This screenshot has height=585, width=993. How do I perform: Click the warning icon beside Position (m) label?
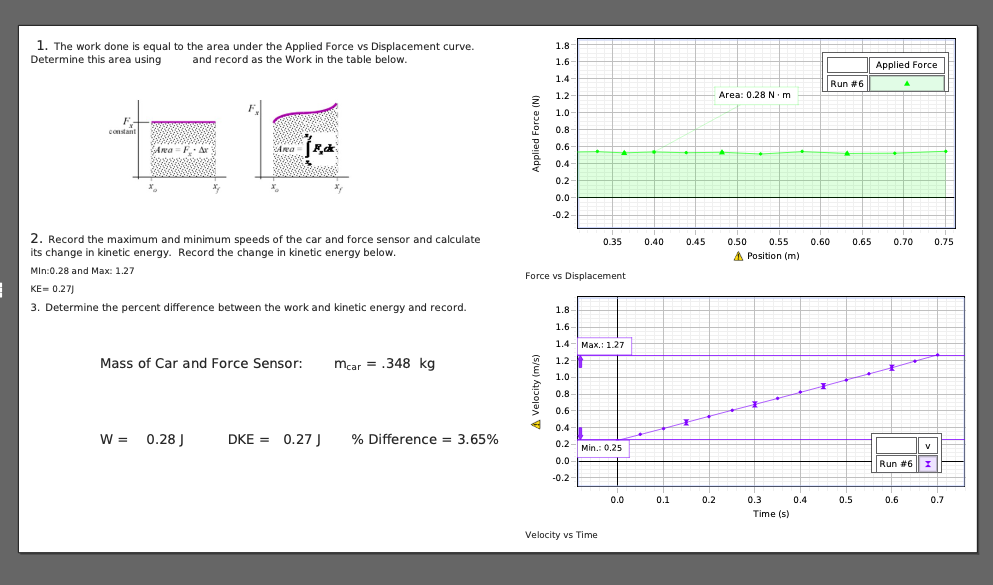[x=738, y=256]
